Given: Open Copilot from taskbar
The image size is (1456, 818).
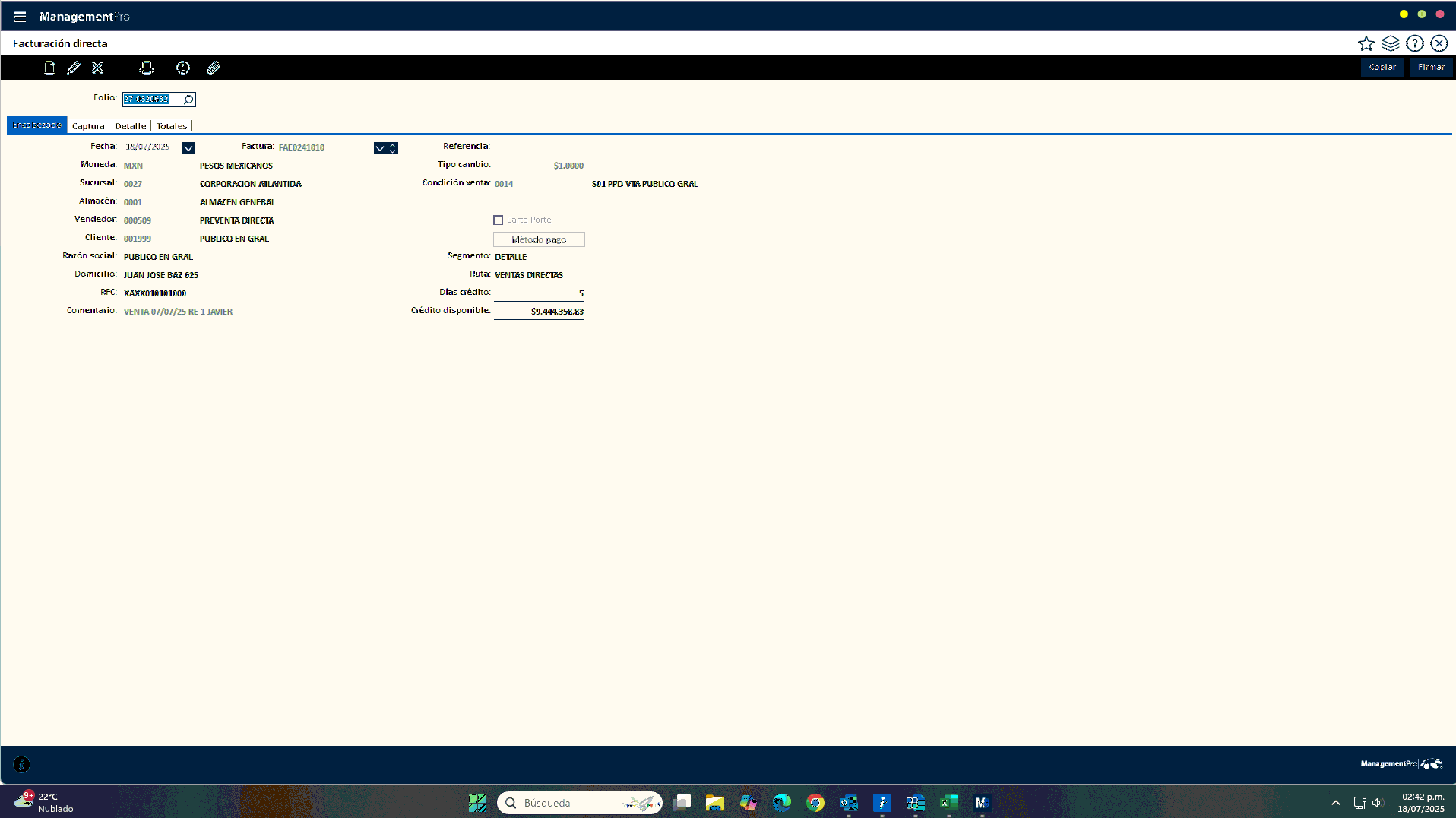Looking at the screenshot, I should (749, 803).
